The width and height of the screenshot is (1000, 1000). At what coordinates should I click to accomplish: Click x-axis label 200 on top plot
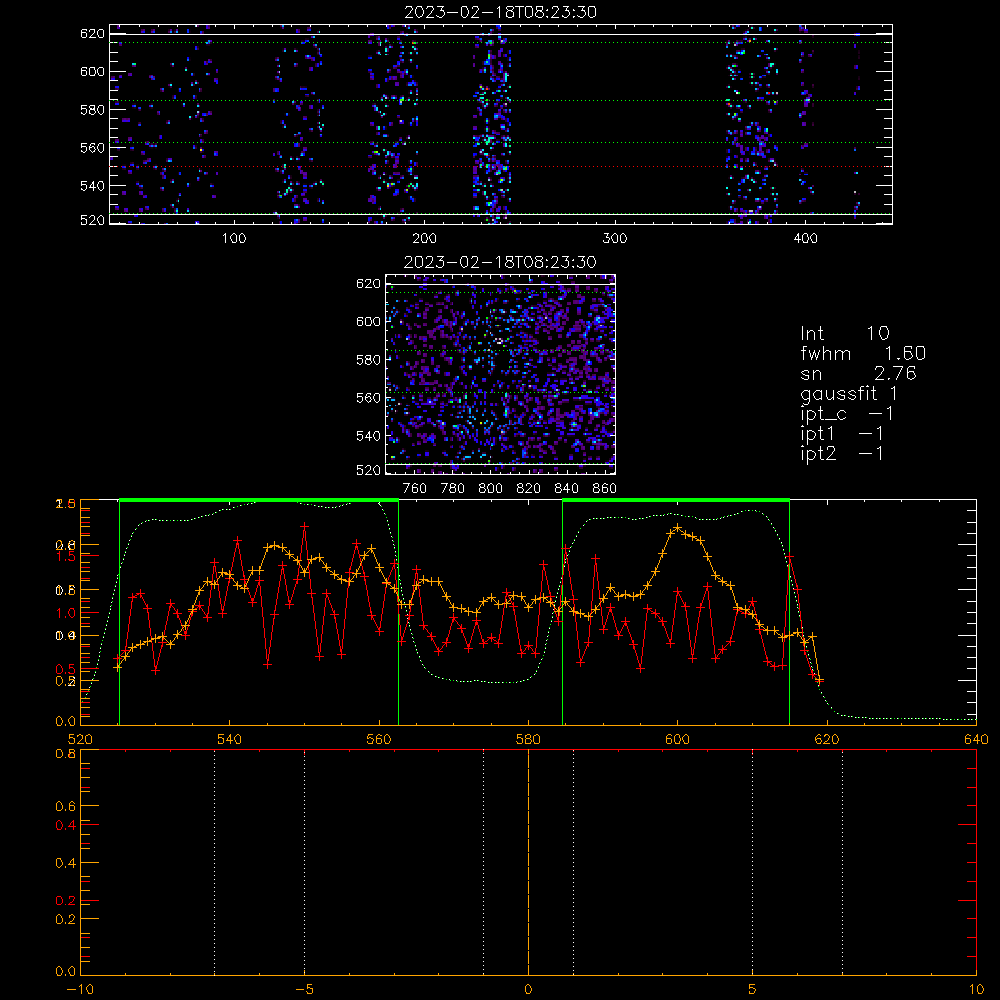tap(424, 238)
